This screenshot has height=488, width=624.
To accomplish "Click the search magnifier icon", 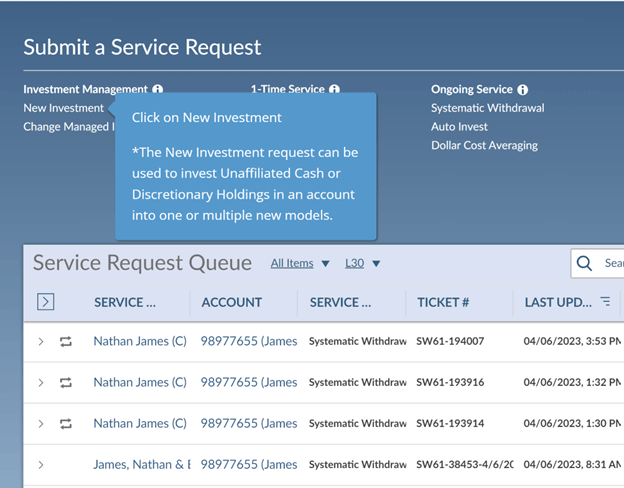I will (x=585, y=264).
